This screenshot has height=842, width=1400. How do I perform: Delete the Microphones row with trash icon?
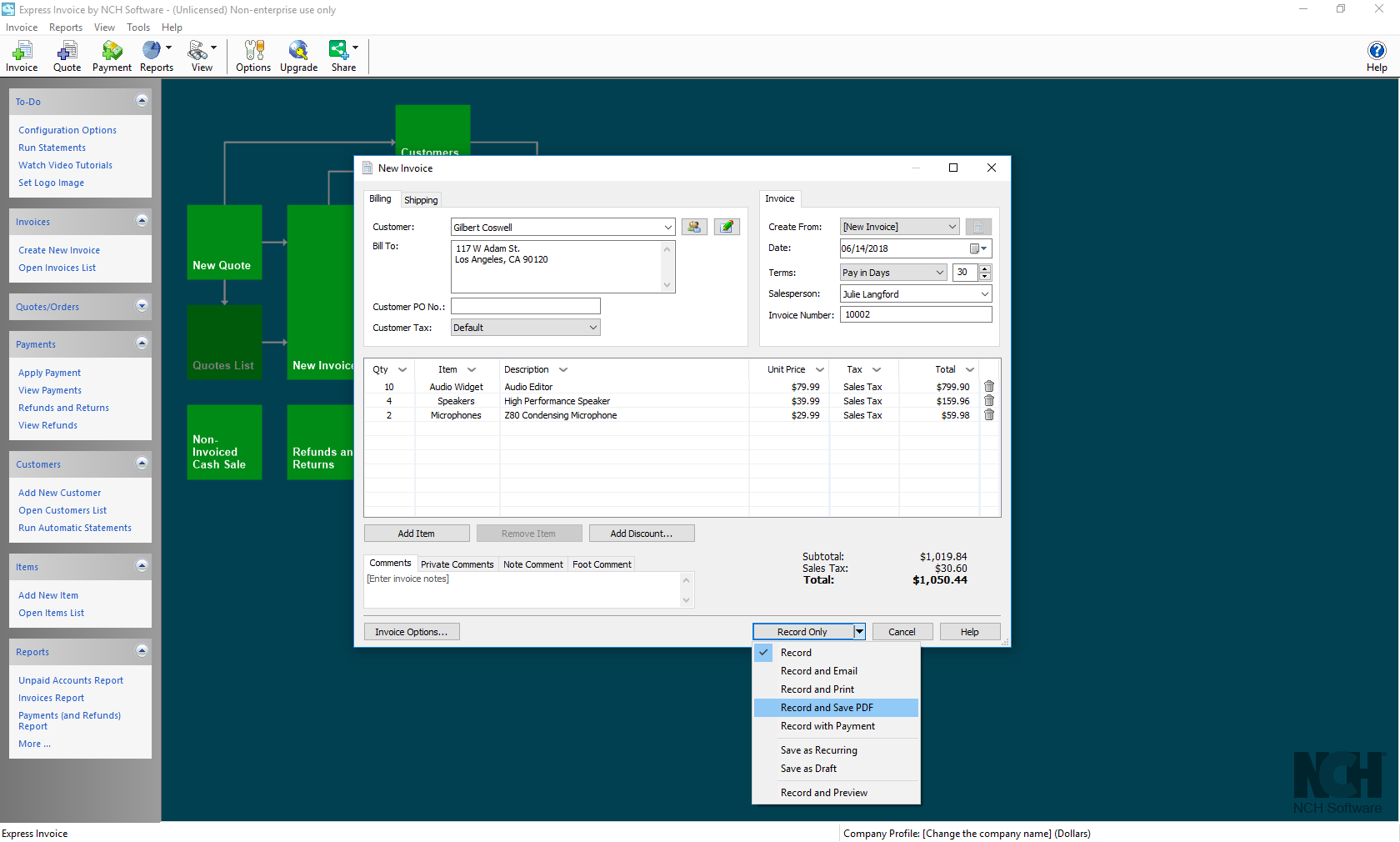point(989,415)
